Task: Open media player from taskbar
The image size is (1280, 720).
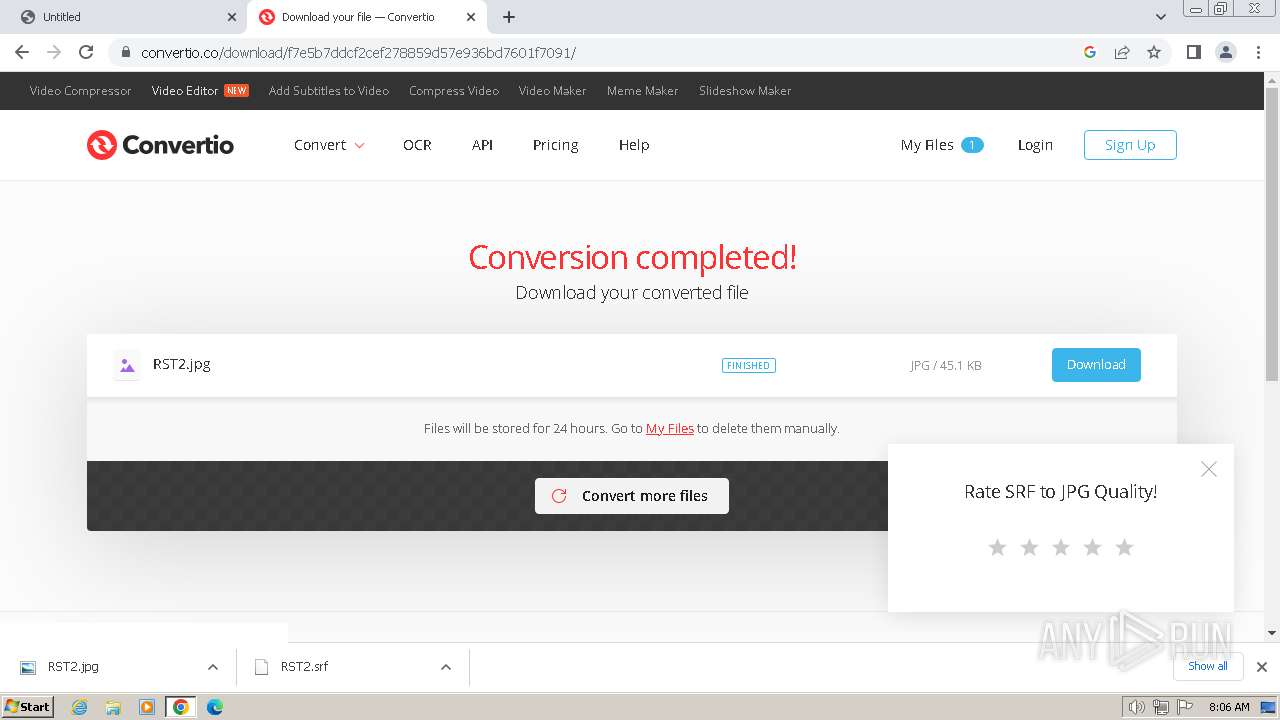Action: (x=147, y=707)
